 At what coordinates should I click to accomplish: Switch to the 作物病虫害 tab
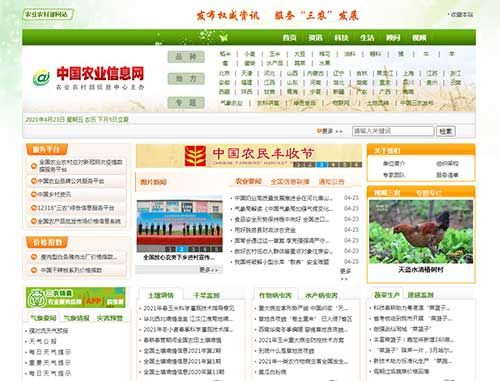click(275, 295)
